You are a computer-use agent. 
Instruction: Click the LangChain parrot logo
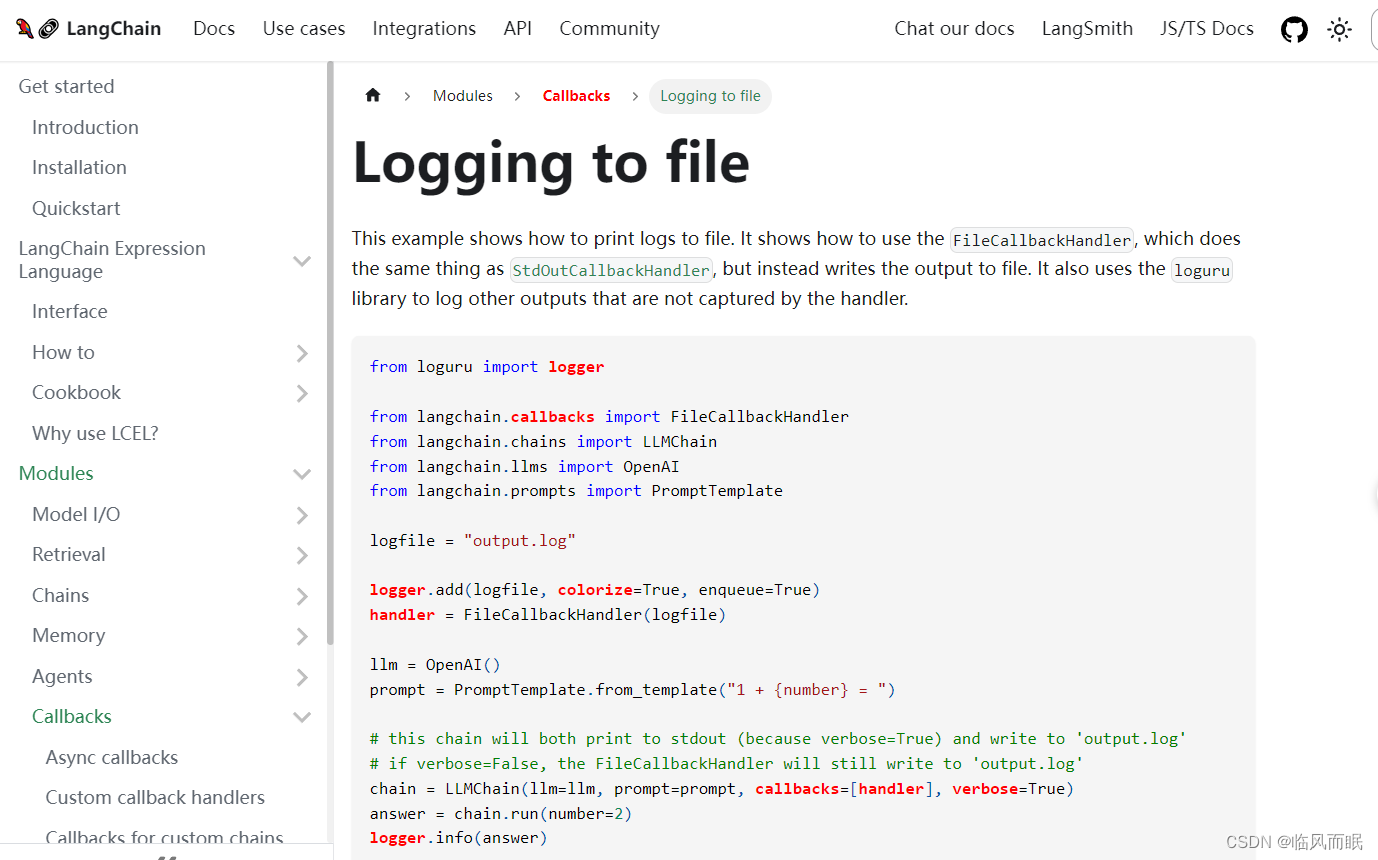[38, 29]
